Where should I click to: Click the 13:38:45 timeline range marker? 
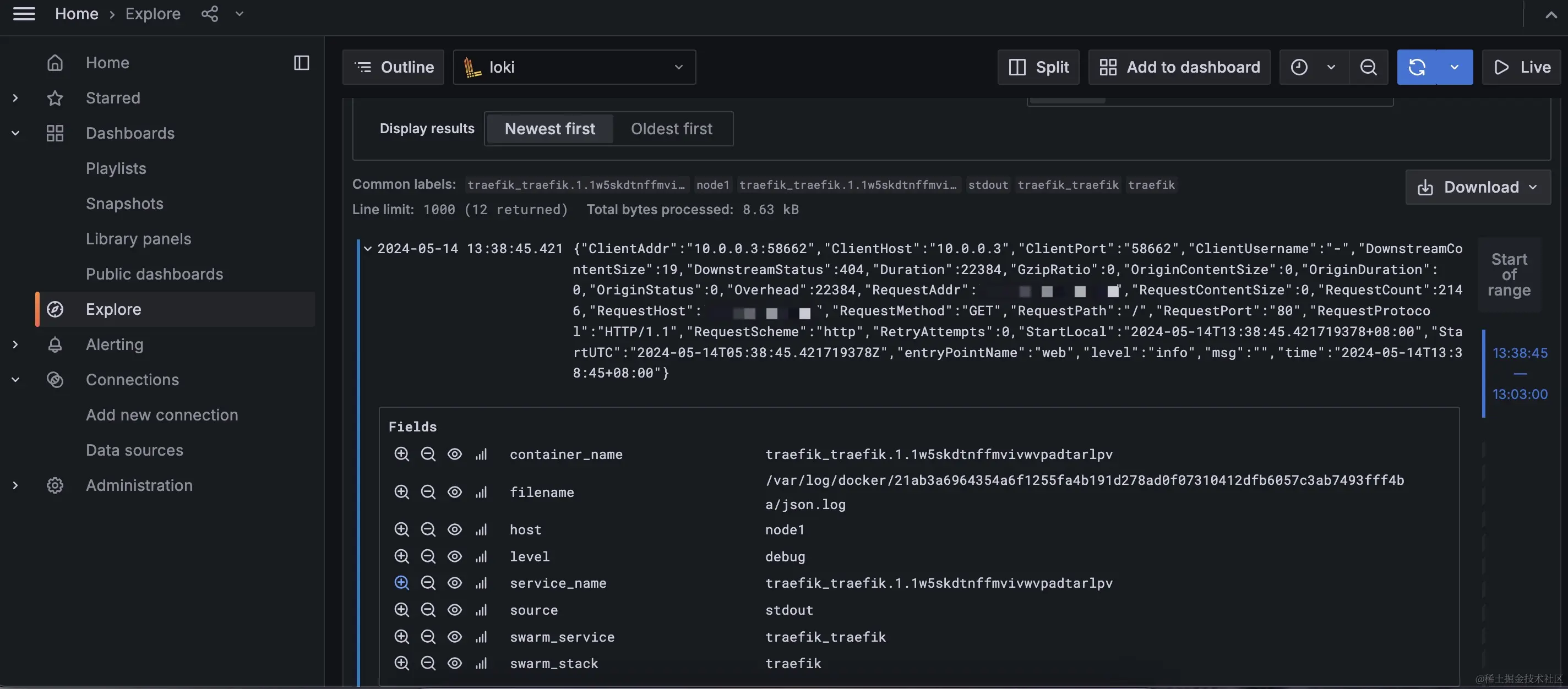point(1520,353)
